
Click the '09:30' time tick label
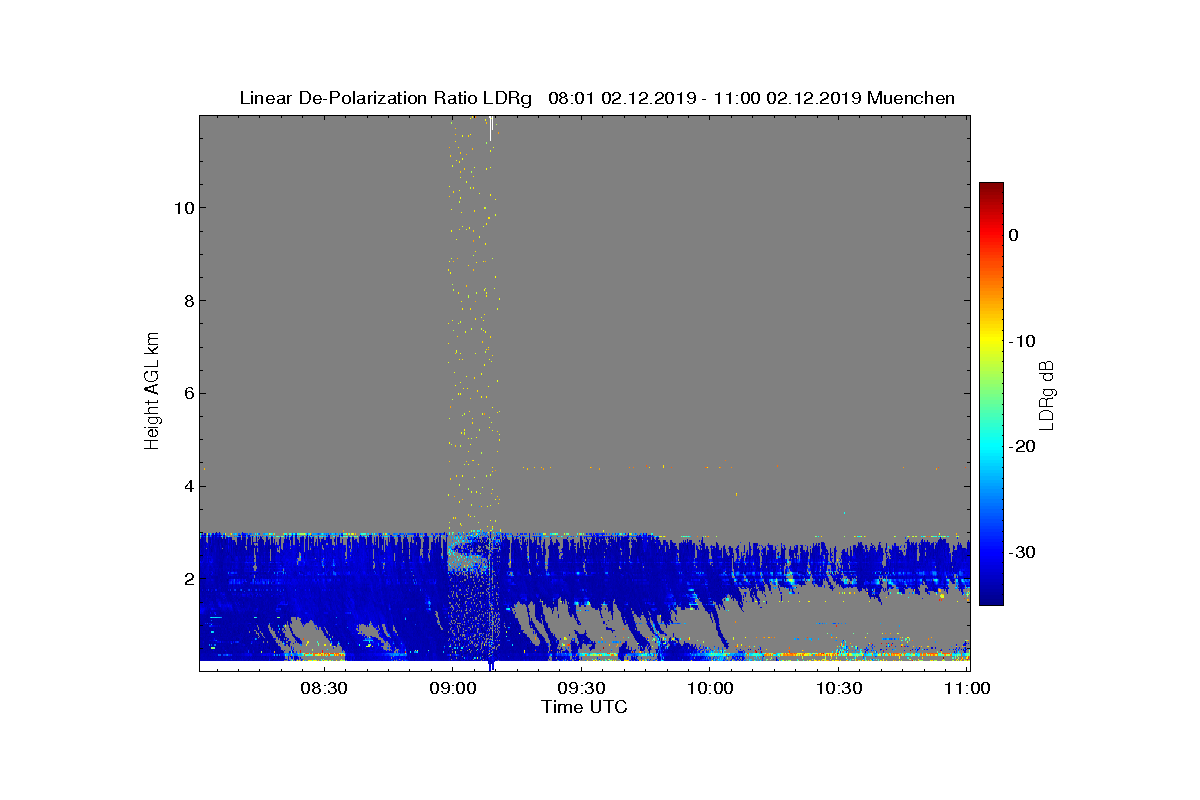582,688
